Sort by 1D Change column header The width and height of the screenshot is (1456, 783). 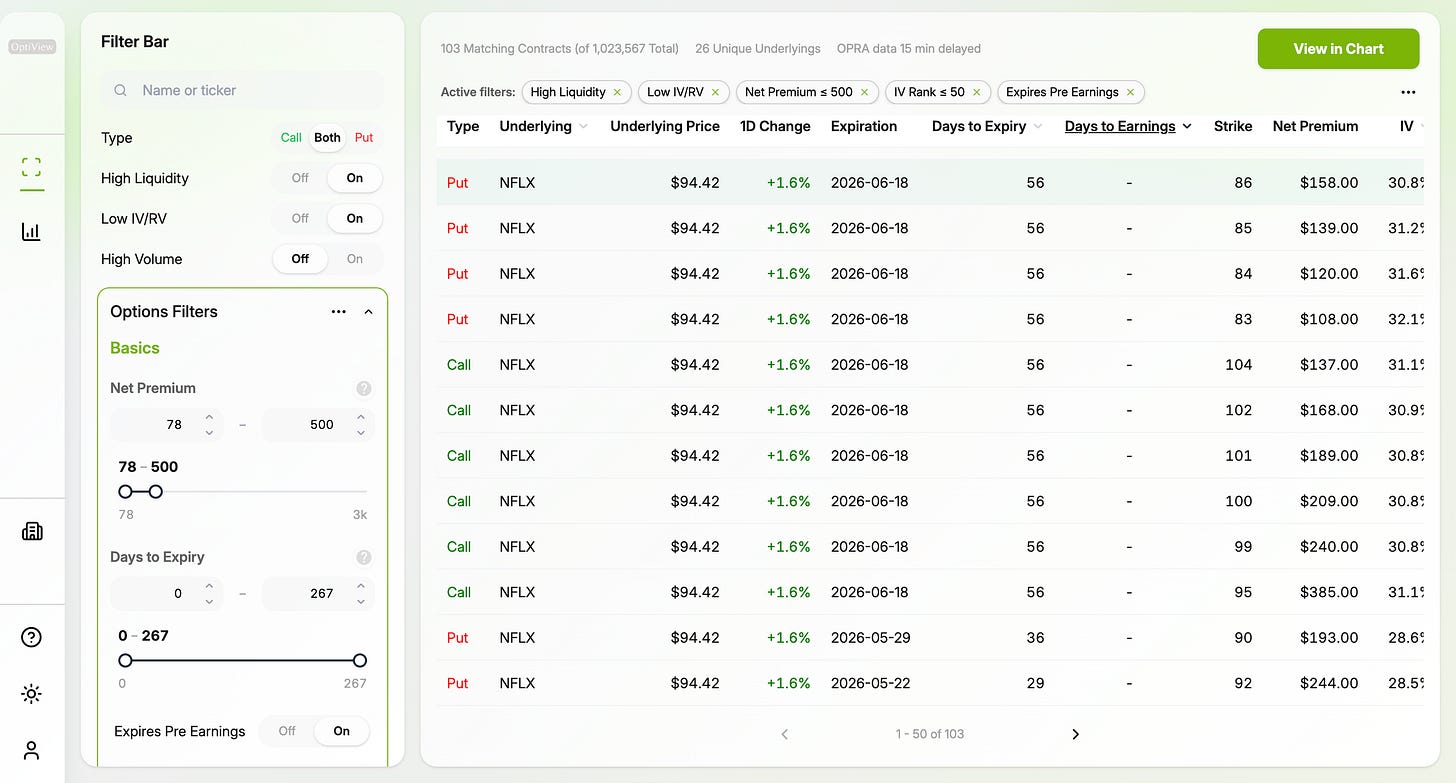point(775,127)
